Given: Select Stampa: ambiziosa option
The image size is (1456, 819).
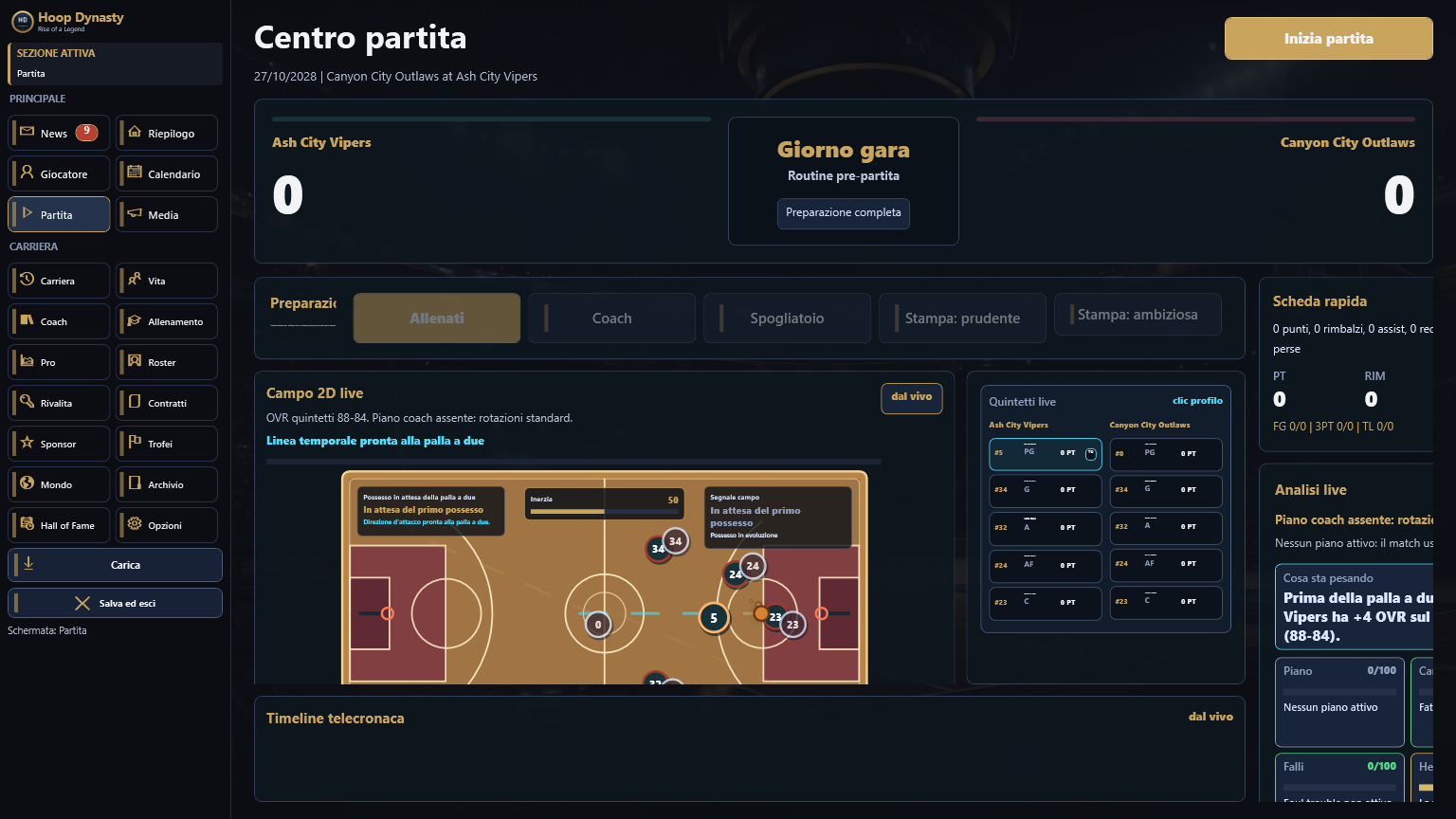Looking at the screenshot, I should pos(1137,314).
